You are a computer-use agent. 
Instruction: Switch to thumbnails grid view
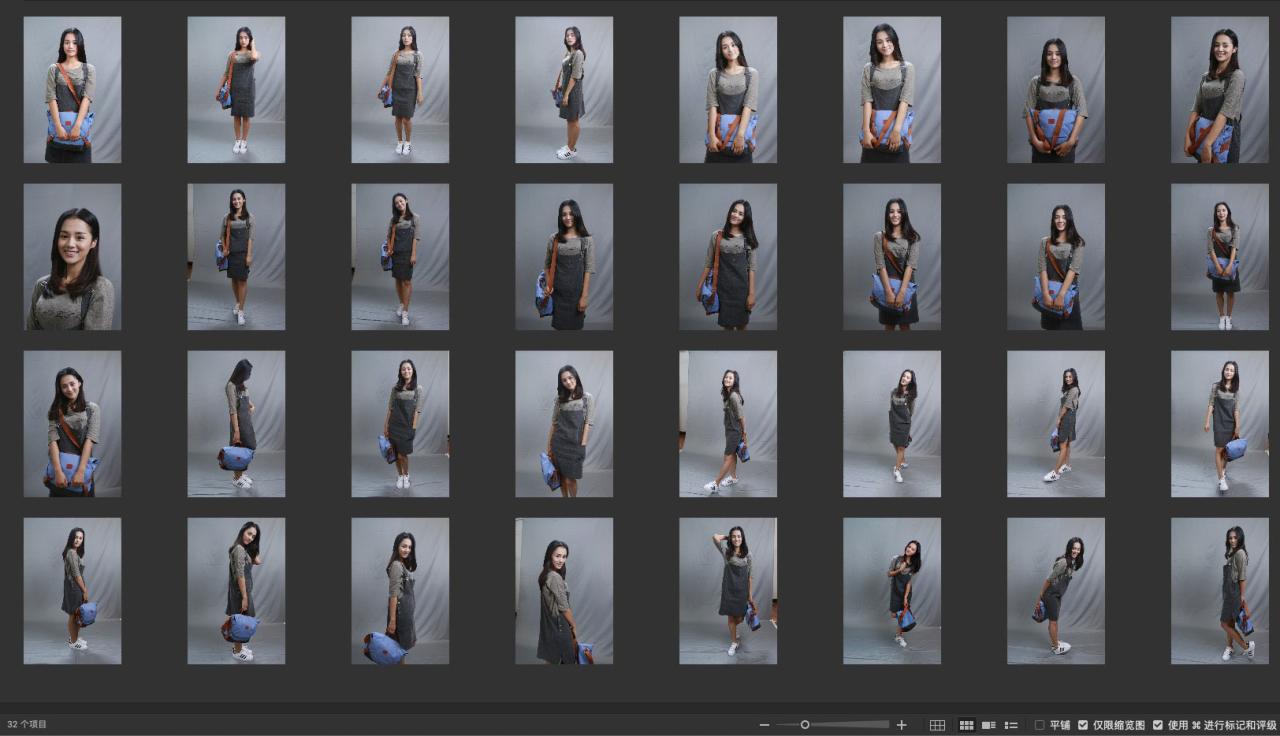click(967, 725)
